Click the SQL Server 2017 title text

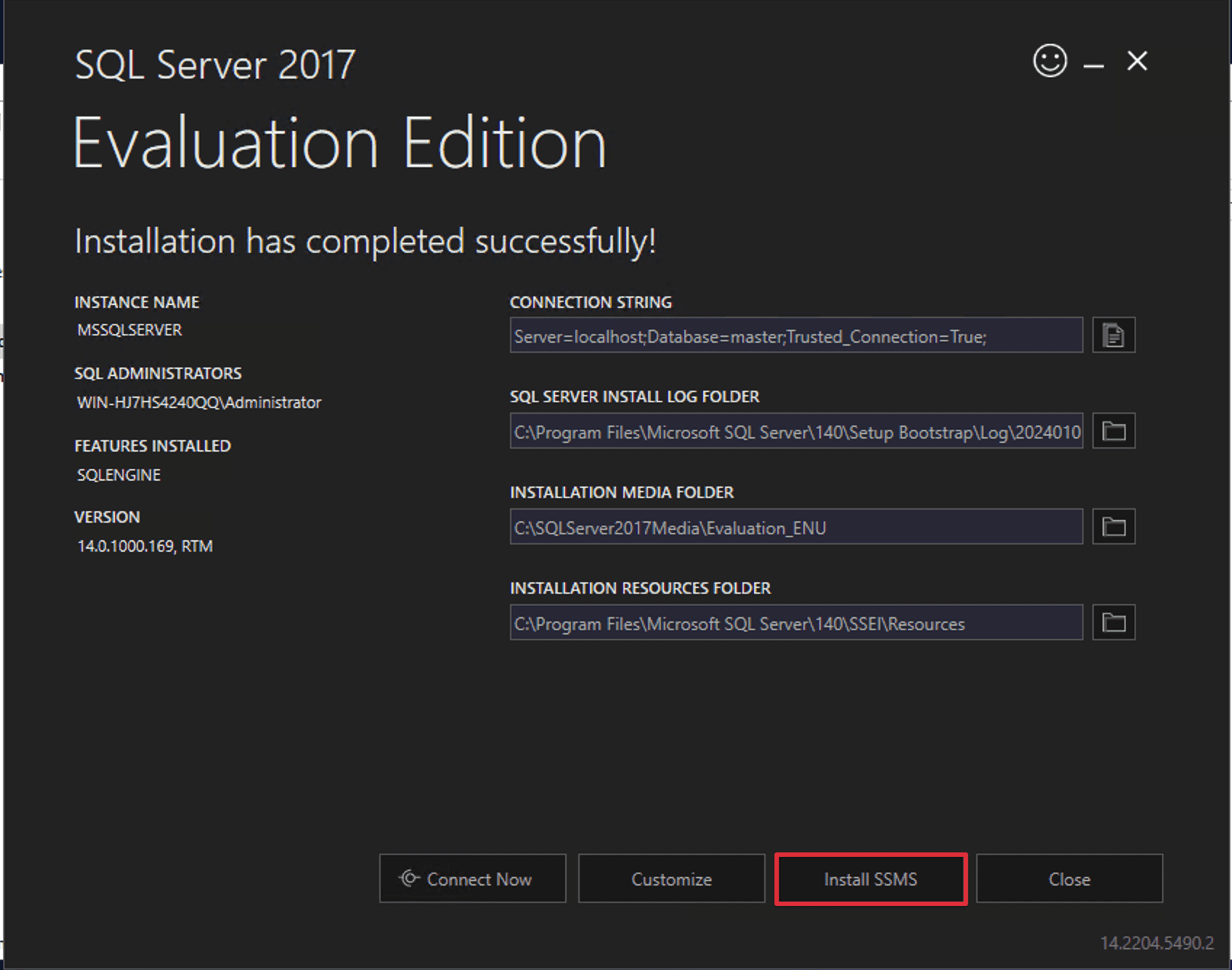click(215, 65)
